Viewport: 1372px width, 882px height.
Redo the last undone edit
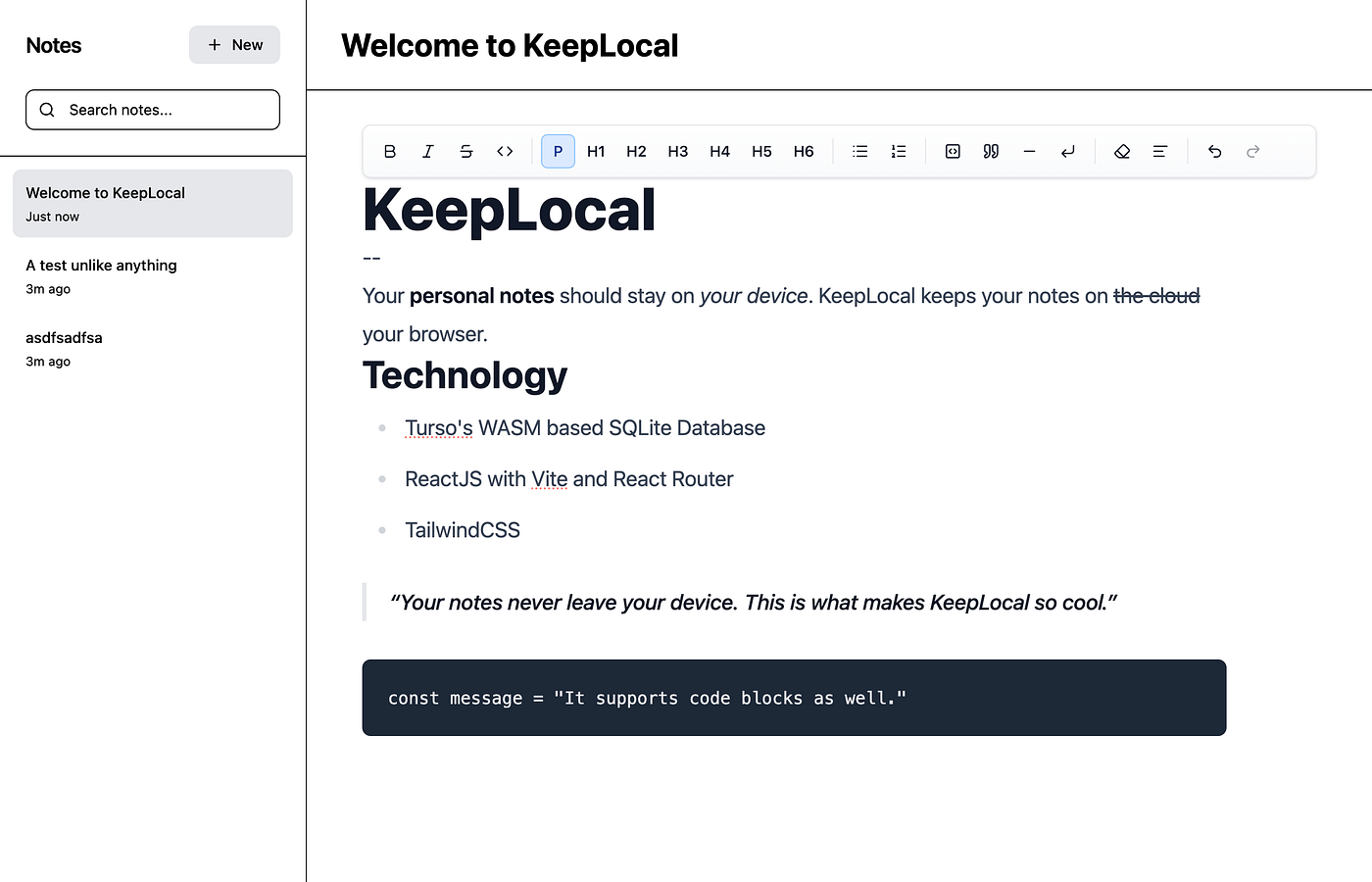1252,151
